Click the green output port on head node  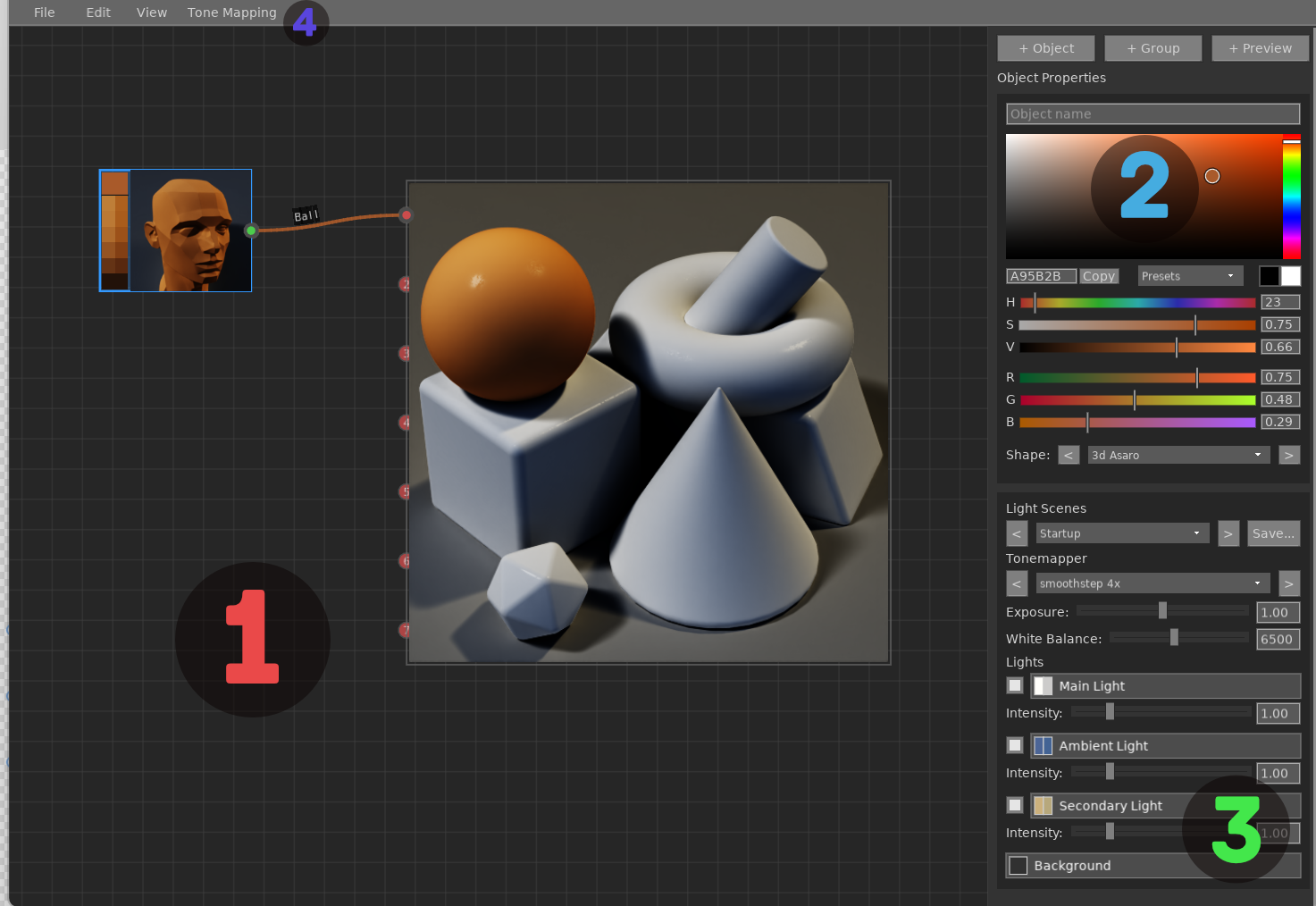(x=251, y=231)
